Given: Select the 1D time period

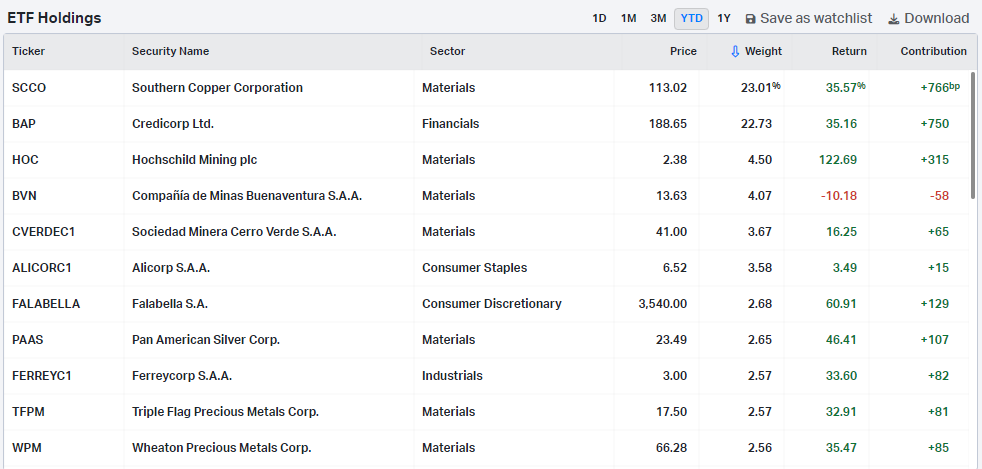Looking at the screenshot, I should tap(599, 18).
